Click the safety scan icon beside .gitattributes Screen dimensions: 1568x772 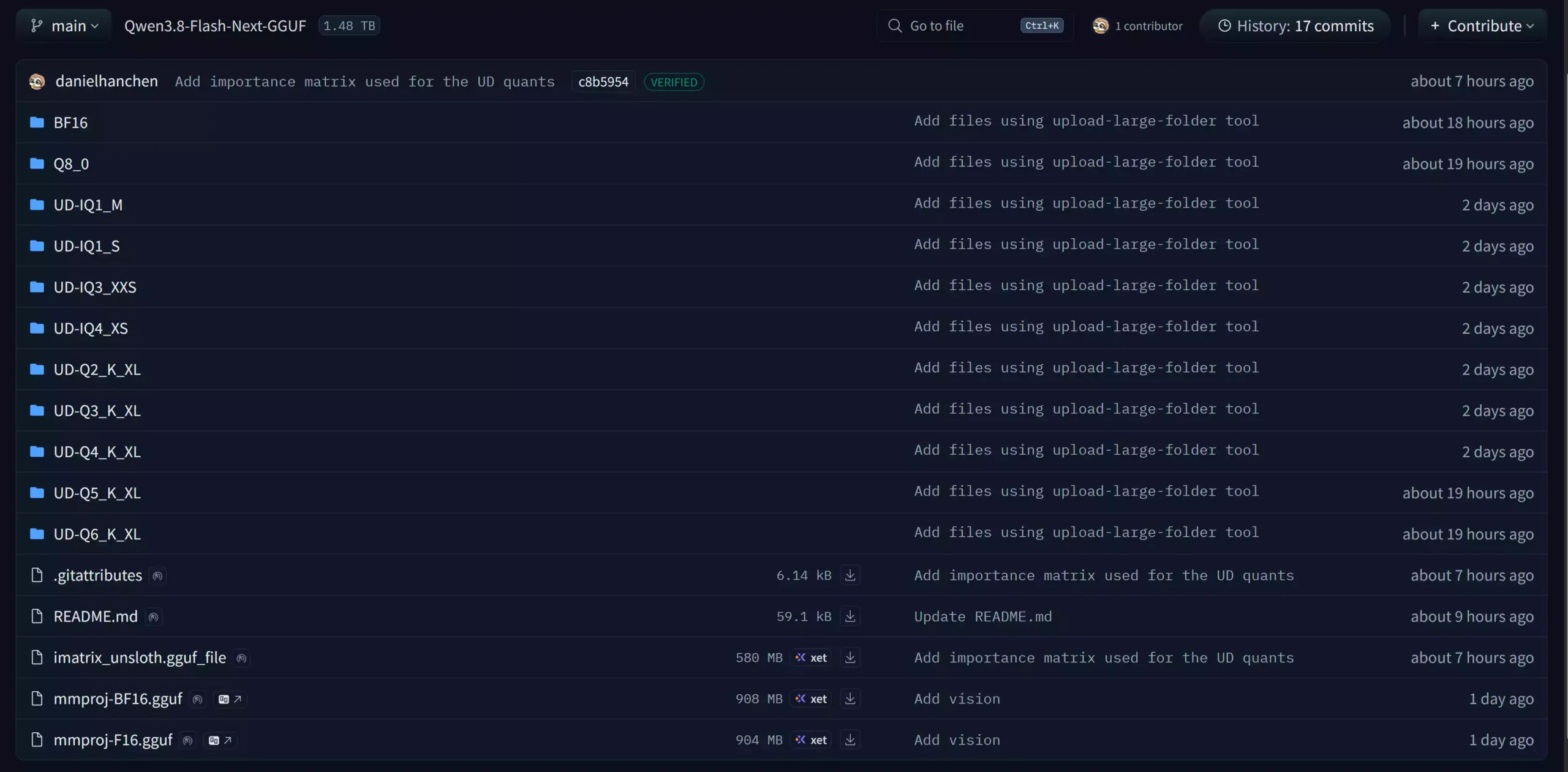point(157,575)
